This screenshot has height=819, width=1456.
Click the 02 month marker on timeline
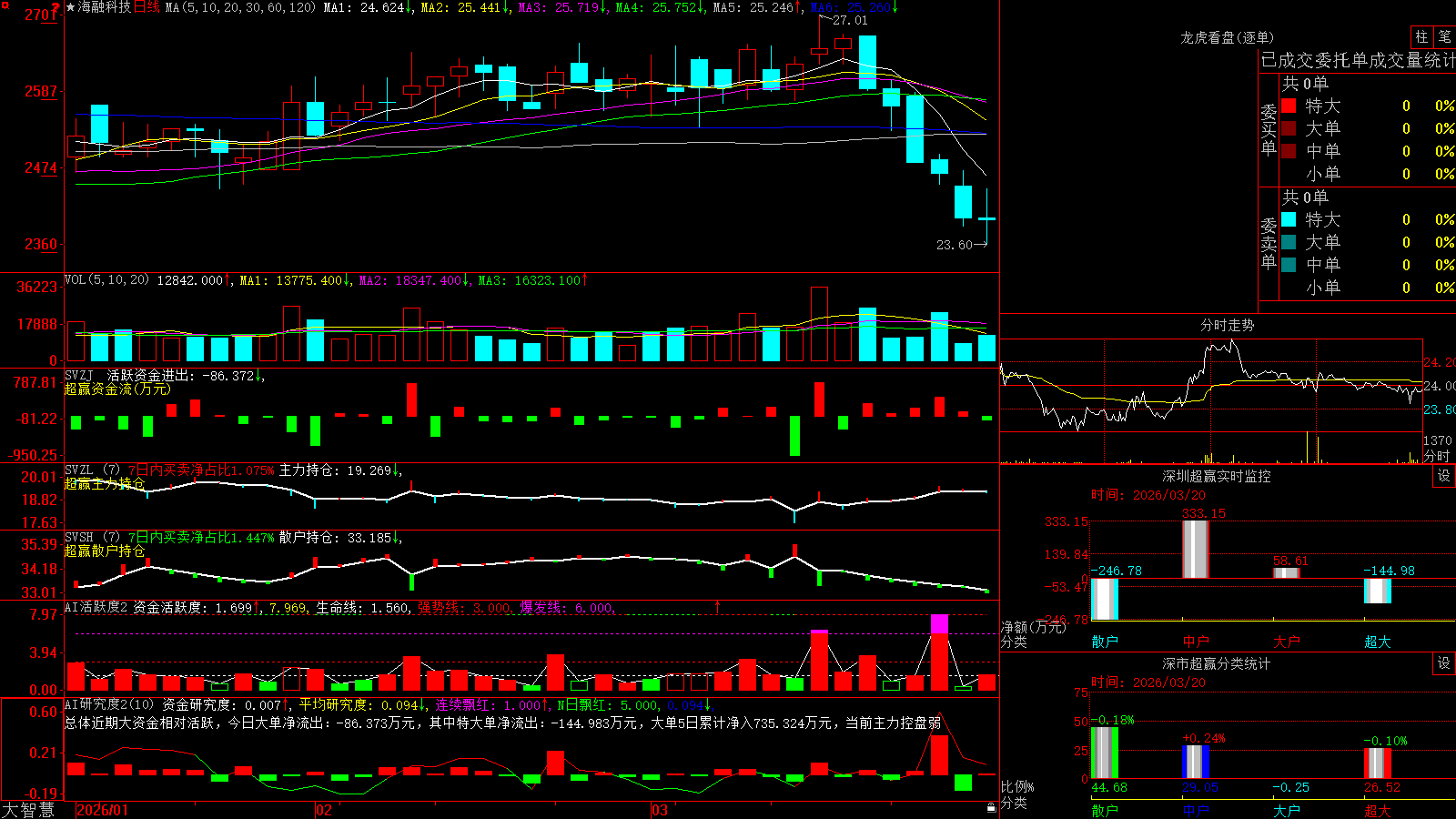323,810
